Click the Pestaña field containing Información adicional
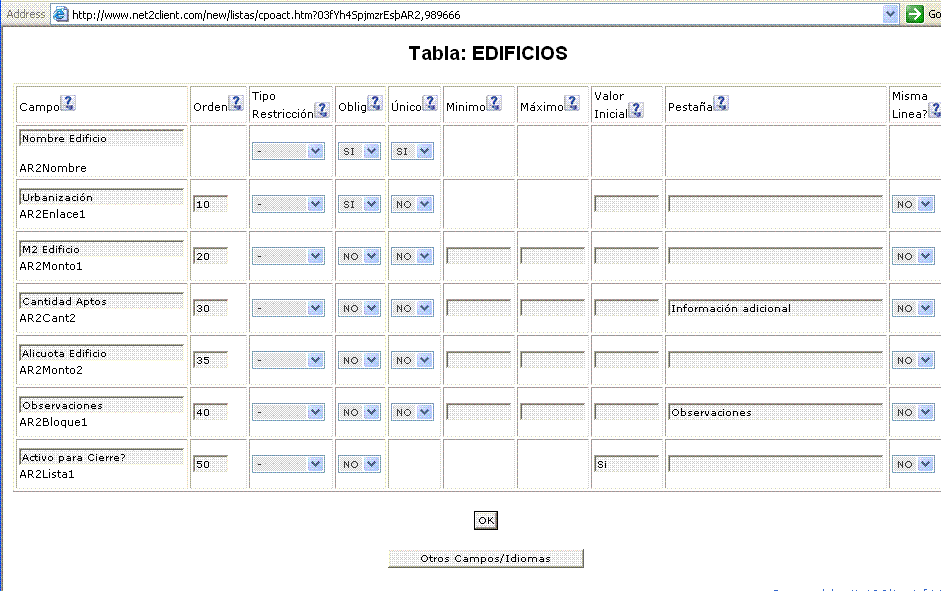Image resolution: width=941 pixels, height=591 pixels. [776, 308]
